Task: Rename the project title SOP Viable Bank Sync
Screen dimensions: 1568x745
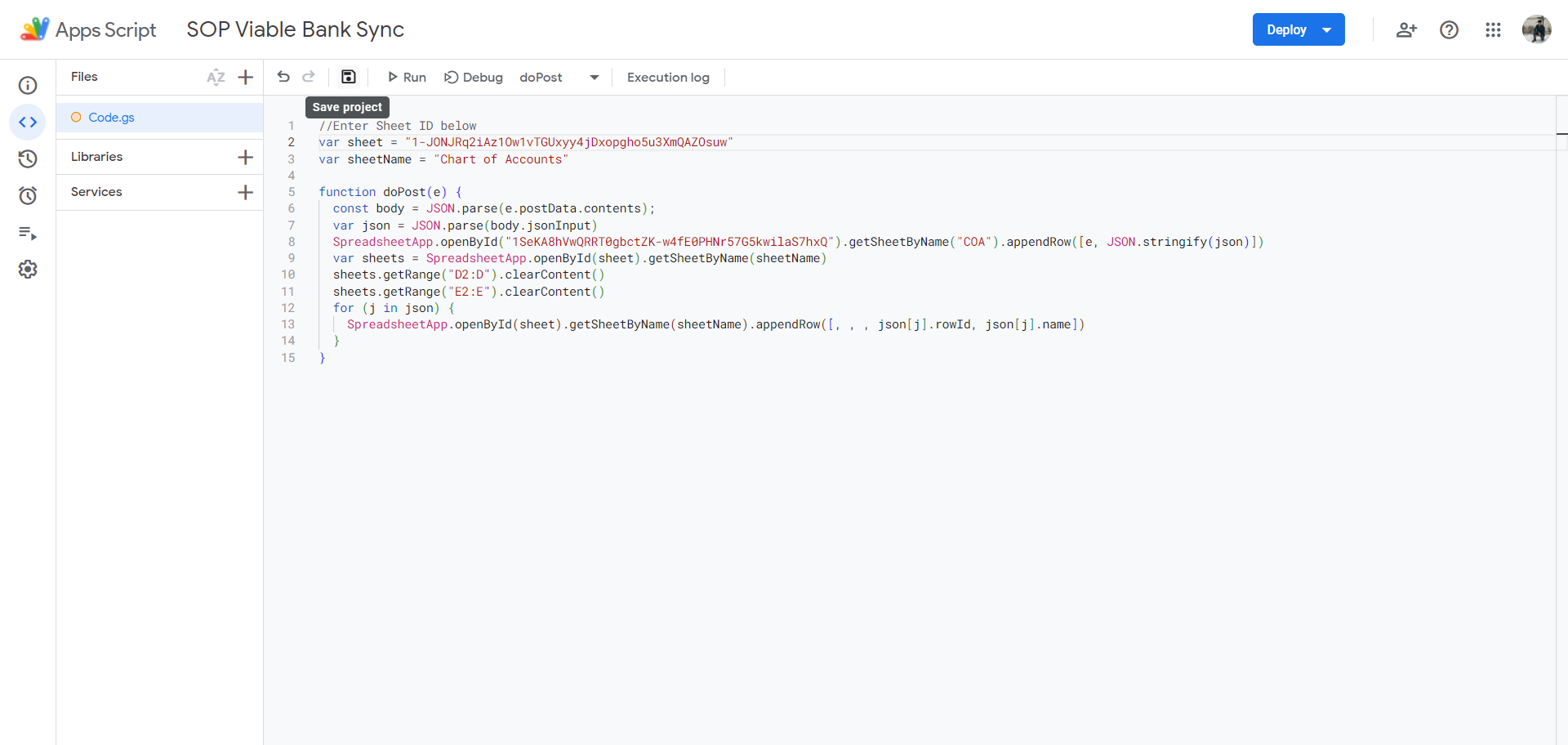Action: tap(295, 29)
